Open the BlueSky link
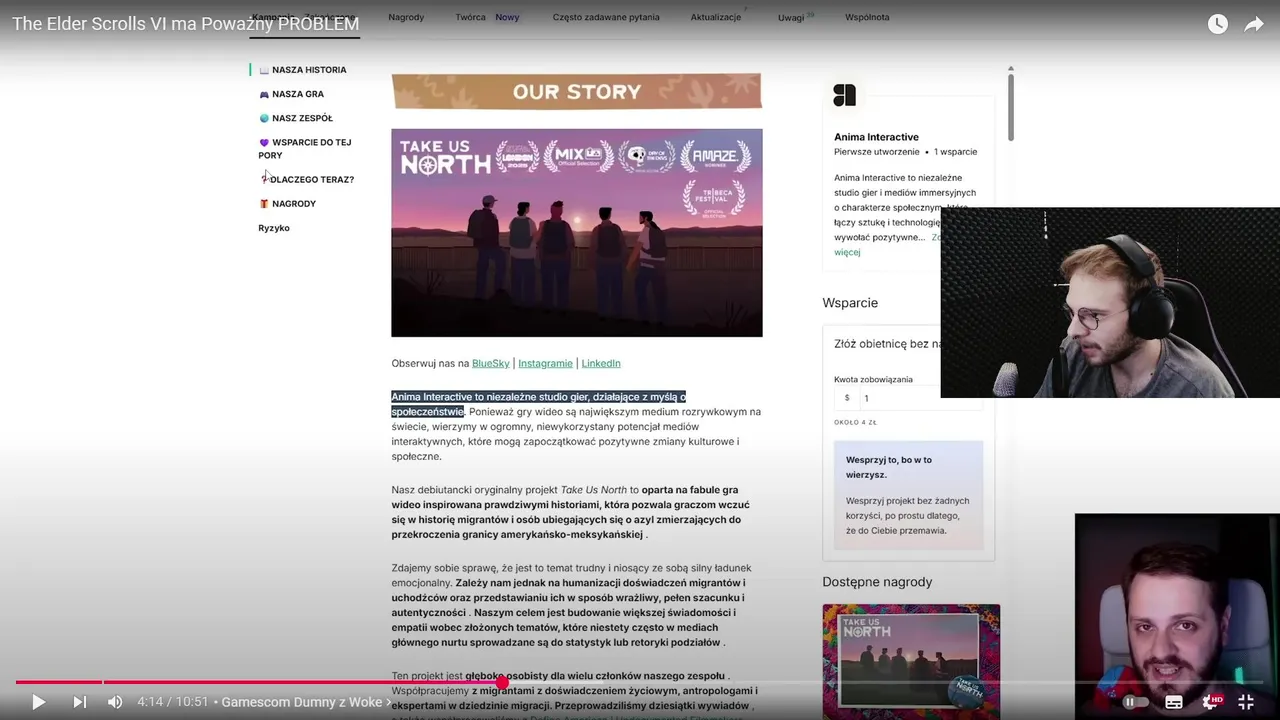This screenshot has width=1280, height=720. (490, 363)
